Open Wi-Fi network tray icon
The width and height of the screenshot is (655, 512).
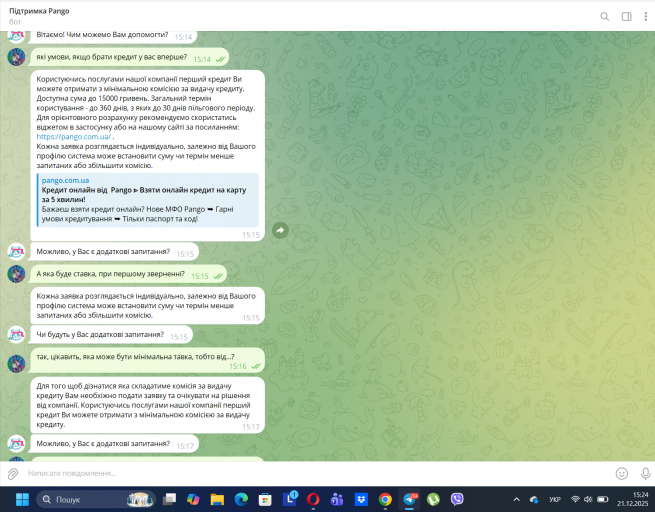pyautogui.click(x=575, y=499)
